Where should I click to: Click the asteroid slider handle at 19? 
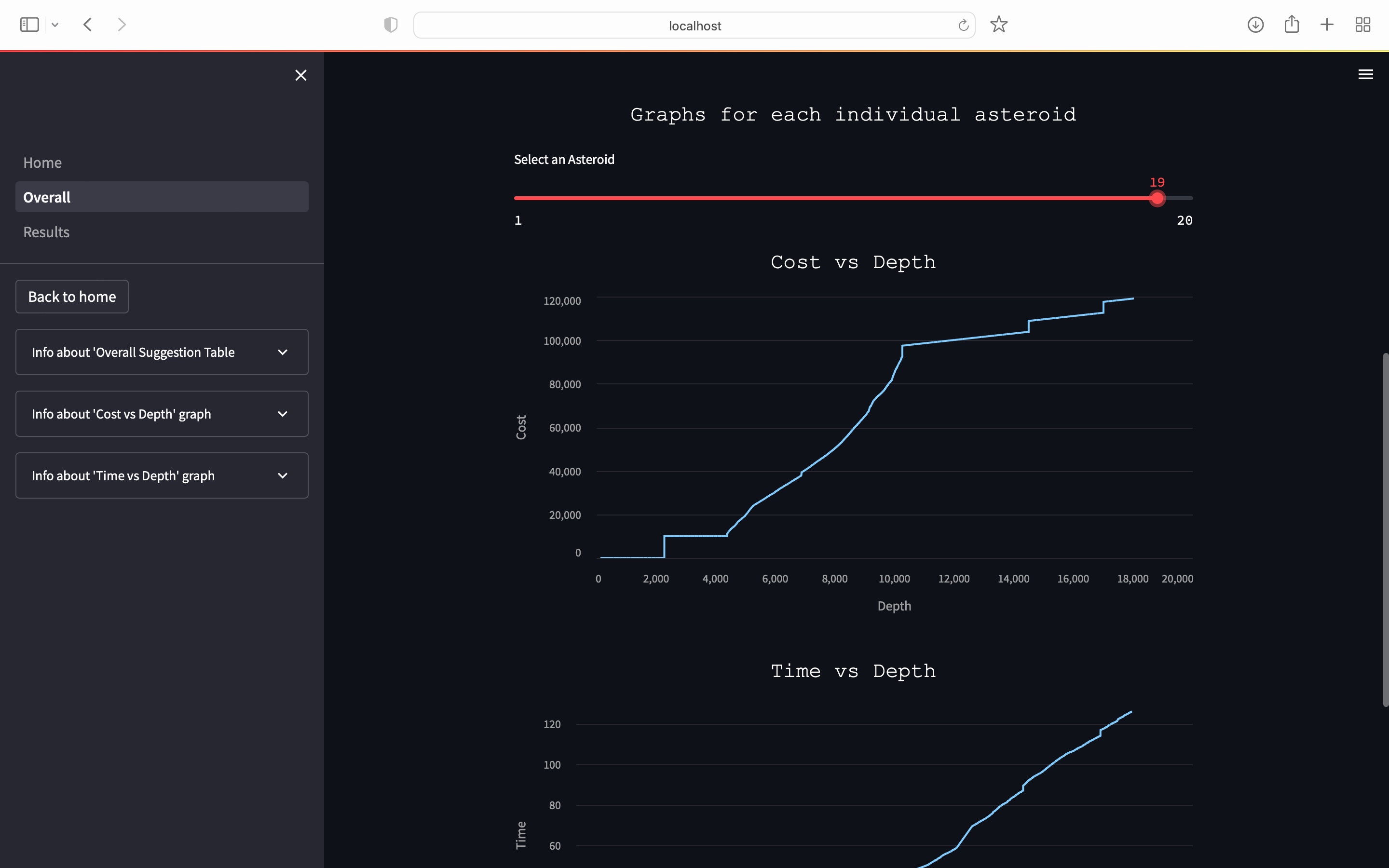coord(1157,198)
